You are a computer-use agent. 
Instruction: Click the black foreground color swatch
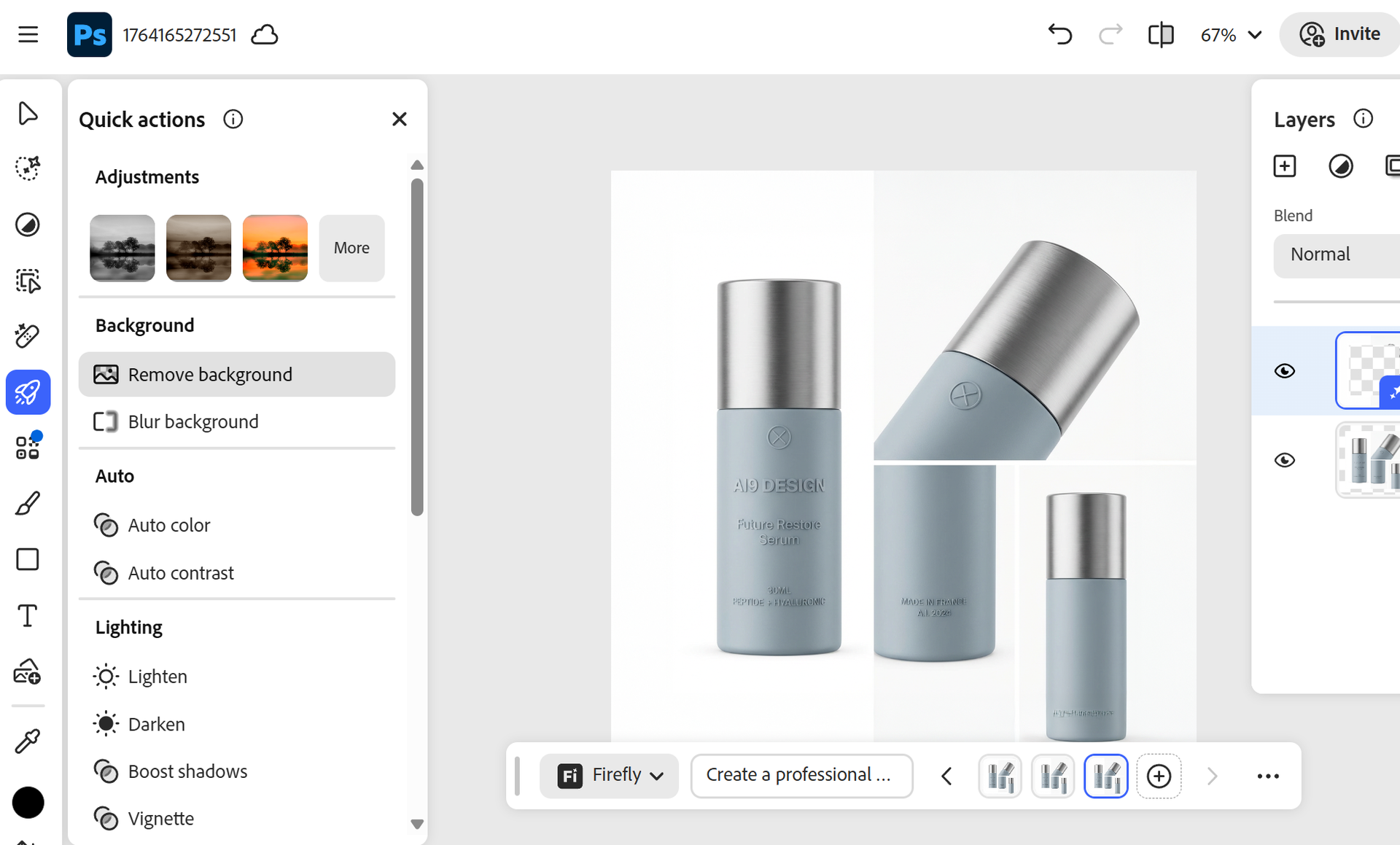(28, 803)
